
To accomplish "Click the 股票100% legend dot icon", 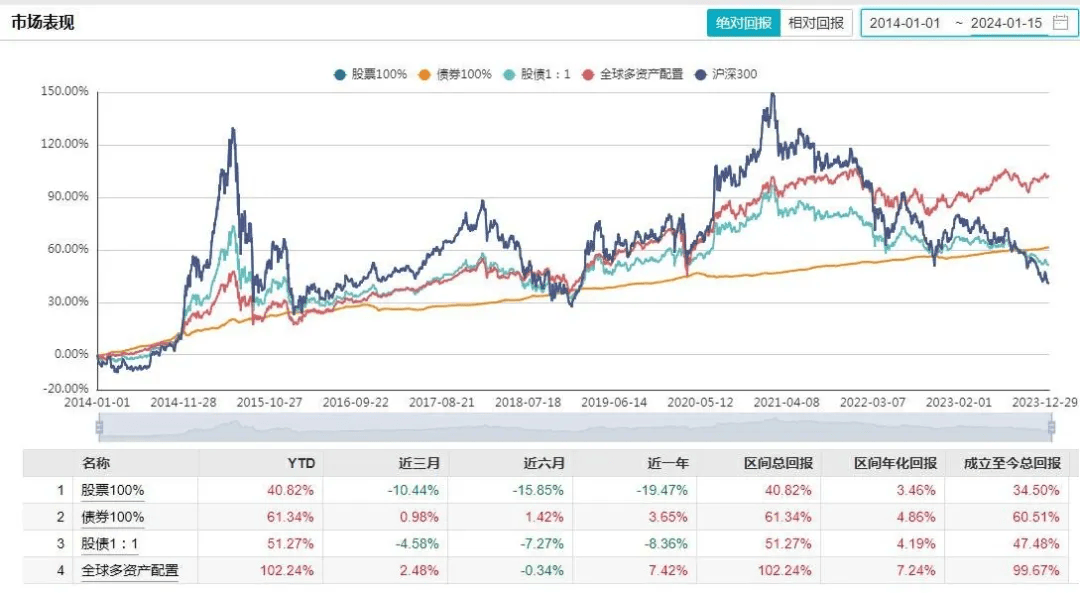I will coord(341,73).
